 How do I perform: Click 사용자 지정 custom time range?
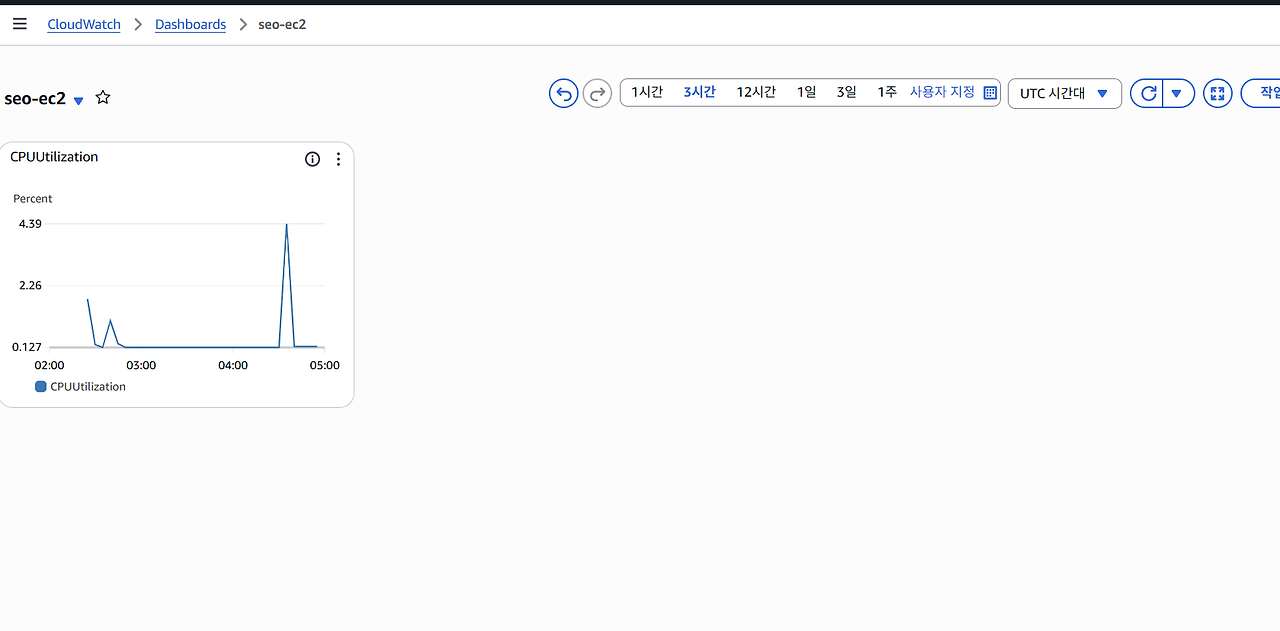pyautogui.click(x=943, y=91)
